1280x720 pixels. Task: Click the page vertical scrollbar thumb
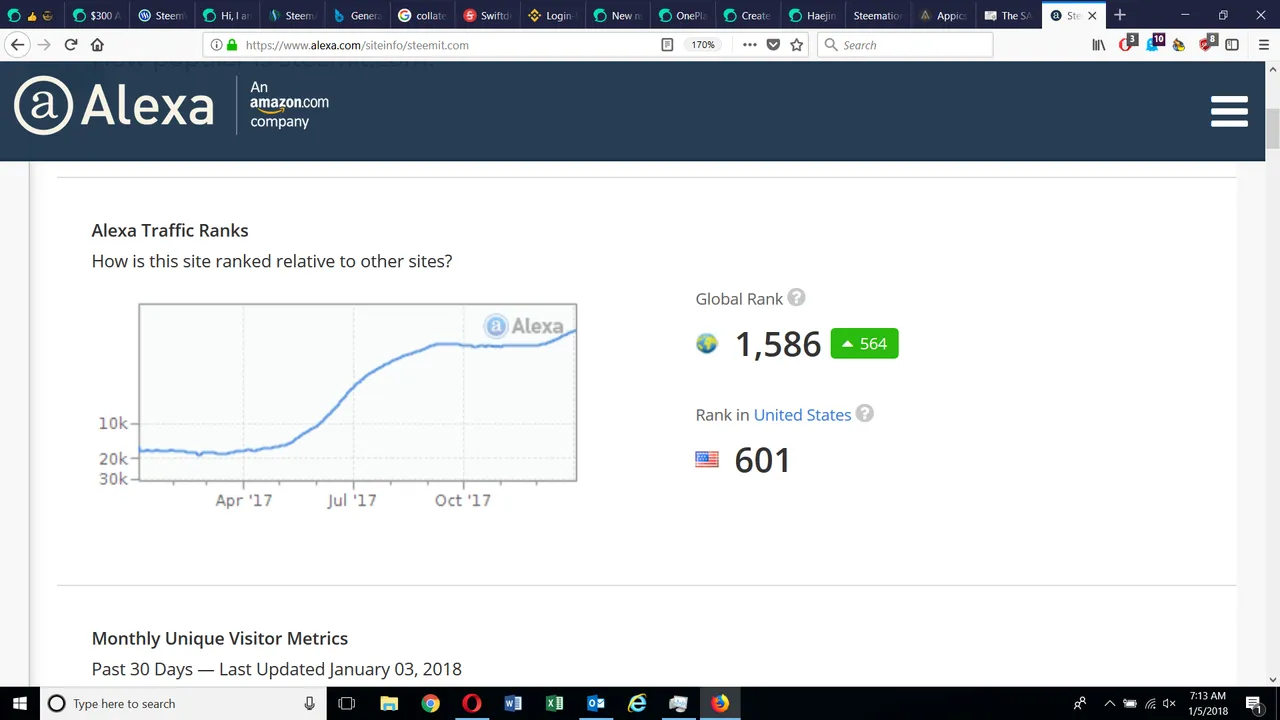tap(1272, 128)
